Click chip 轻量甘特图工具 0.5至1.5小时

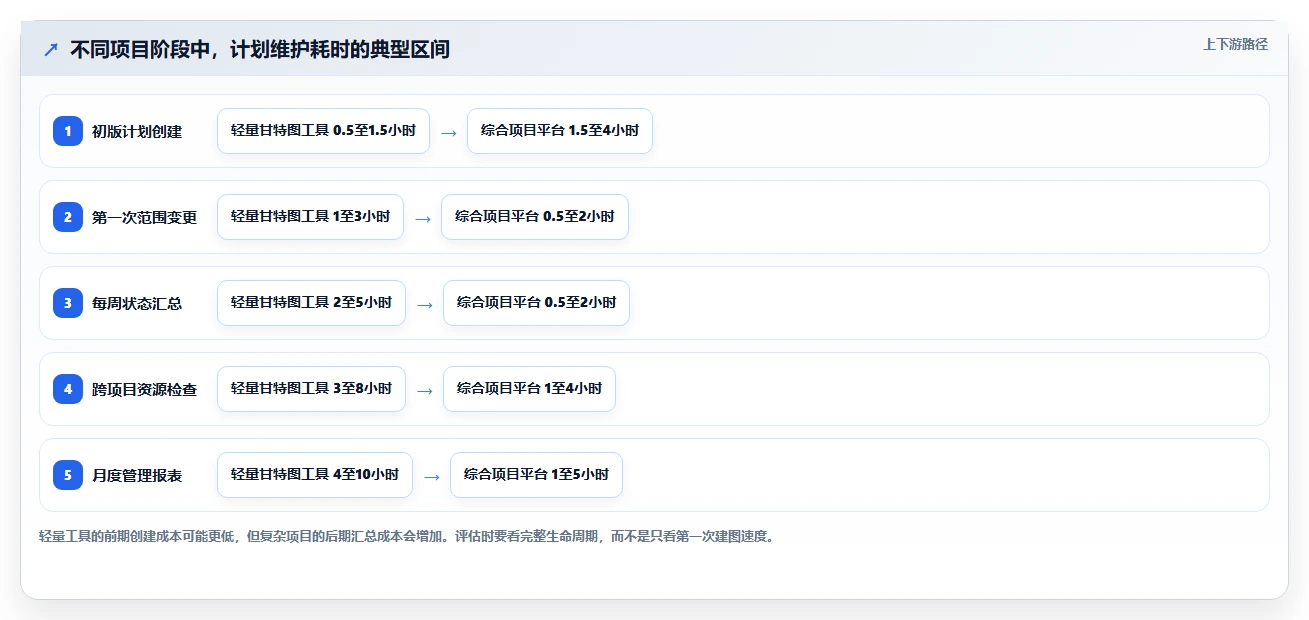(x=323, y=131)
